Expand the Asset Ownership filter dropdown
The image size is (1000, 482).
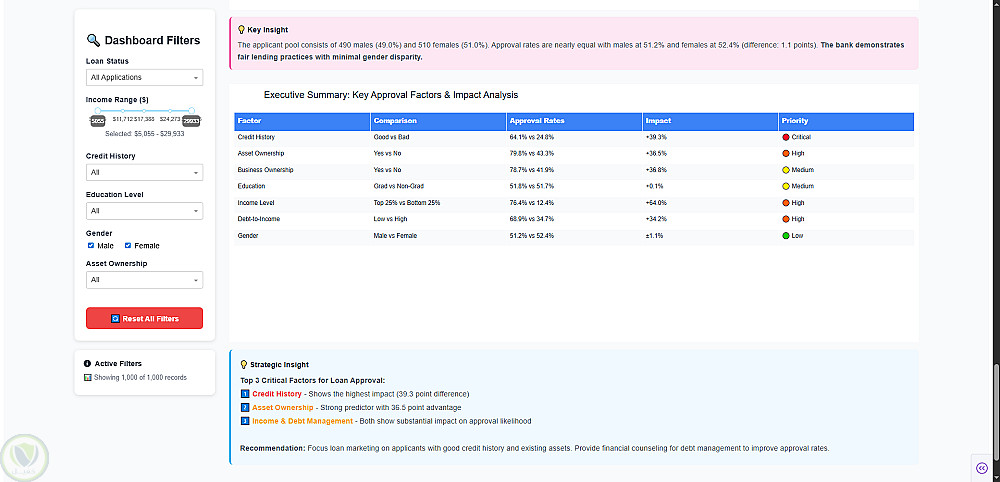coord(145,280)
